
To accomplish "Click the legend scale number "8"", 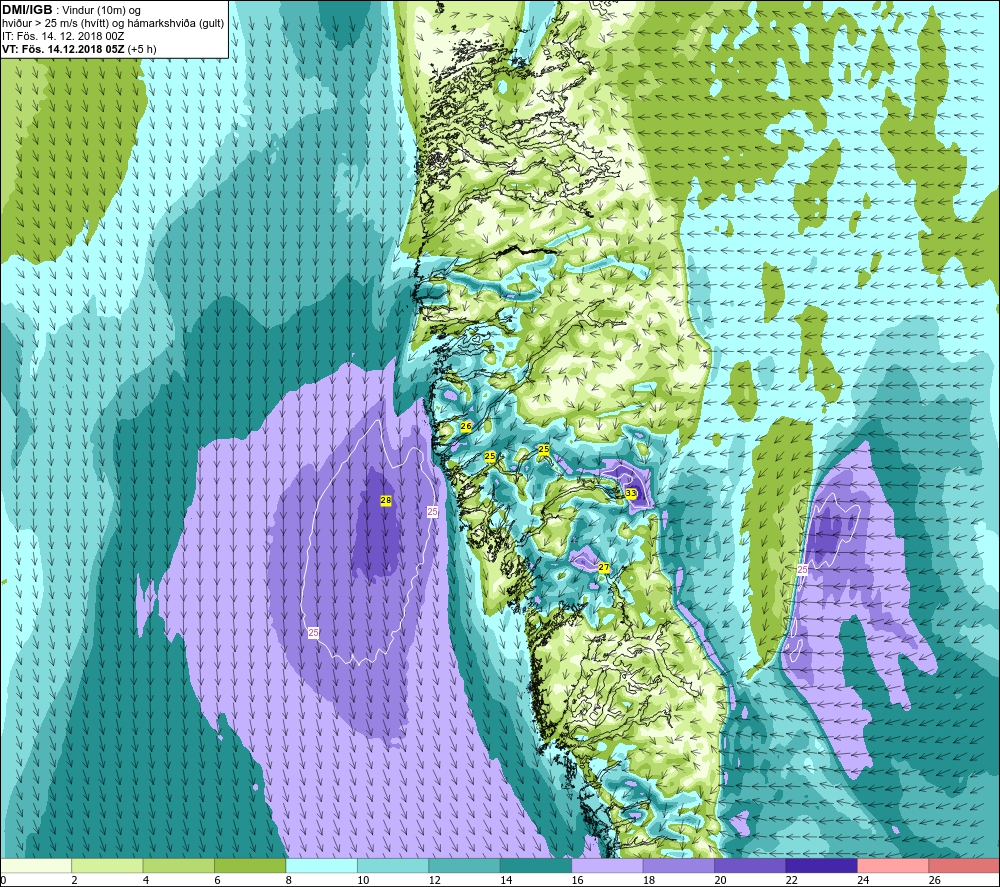I will tap(289, 880).
